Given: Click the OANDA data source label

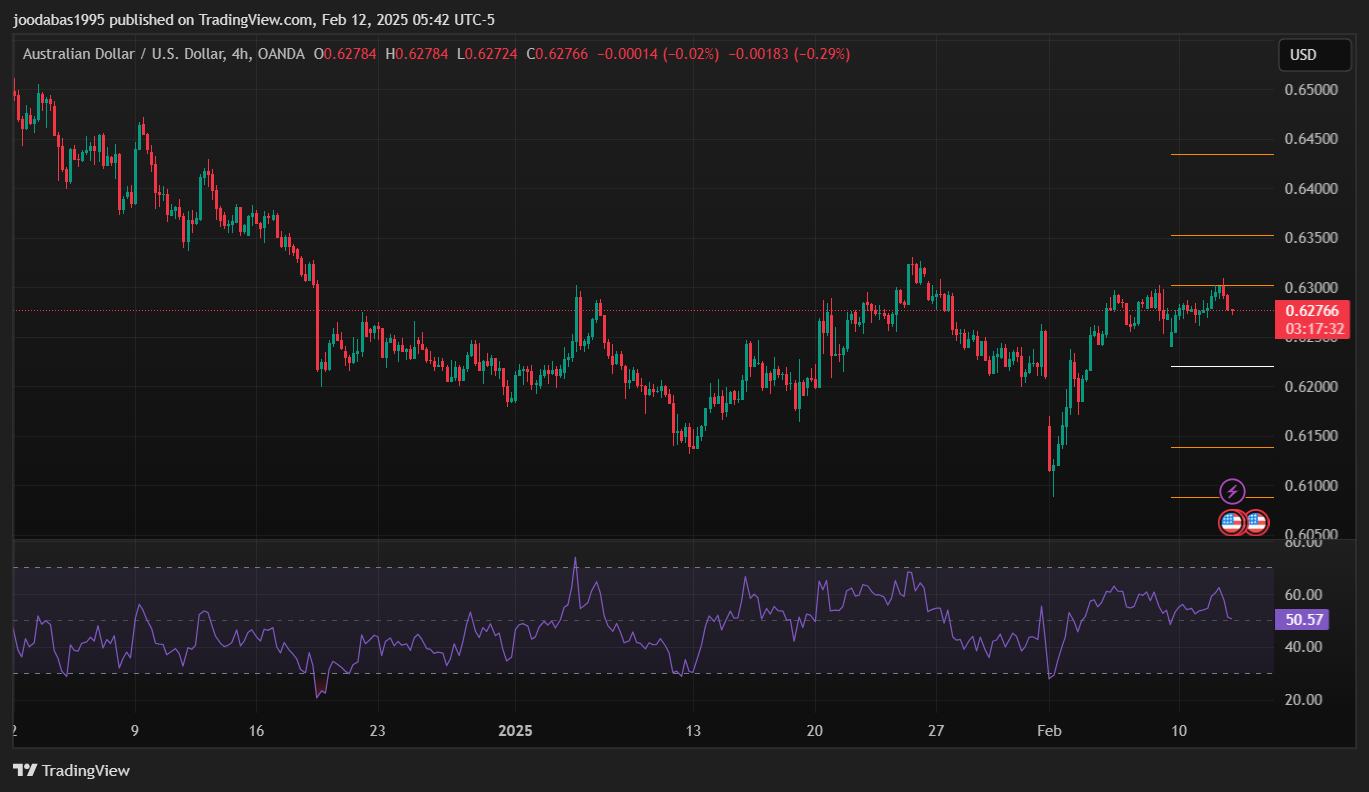Looking at the screenshot, I should (281, 54).
